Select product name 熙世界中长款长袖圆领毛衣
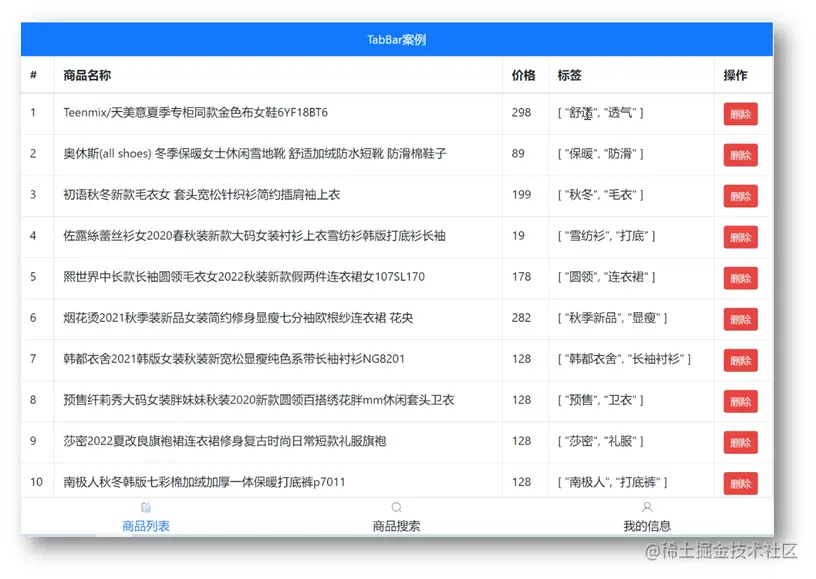The image size is (816, 579). pyautogui.click(x=244, y=277)
